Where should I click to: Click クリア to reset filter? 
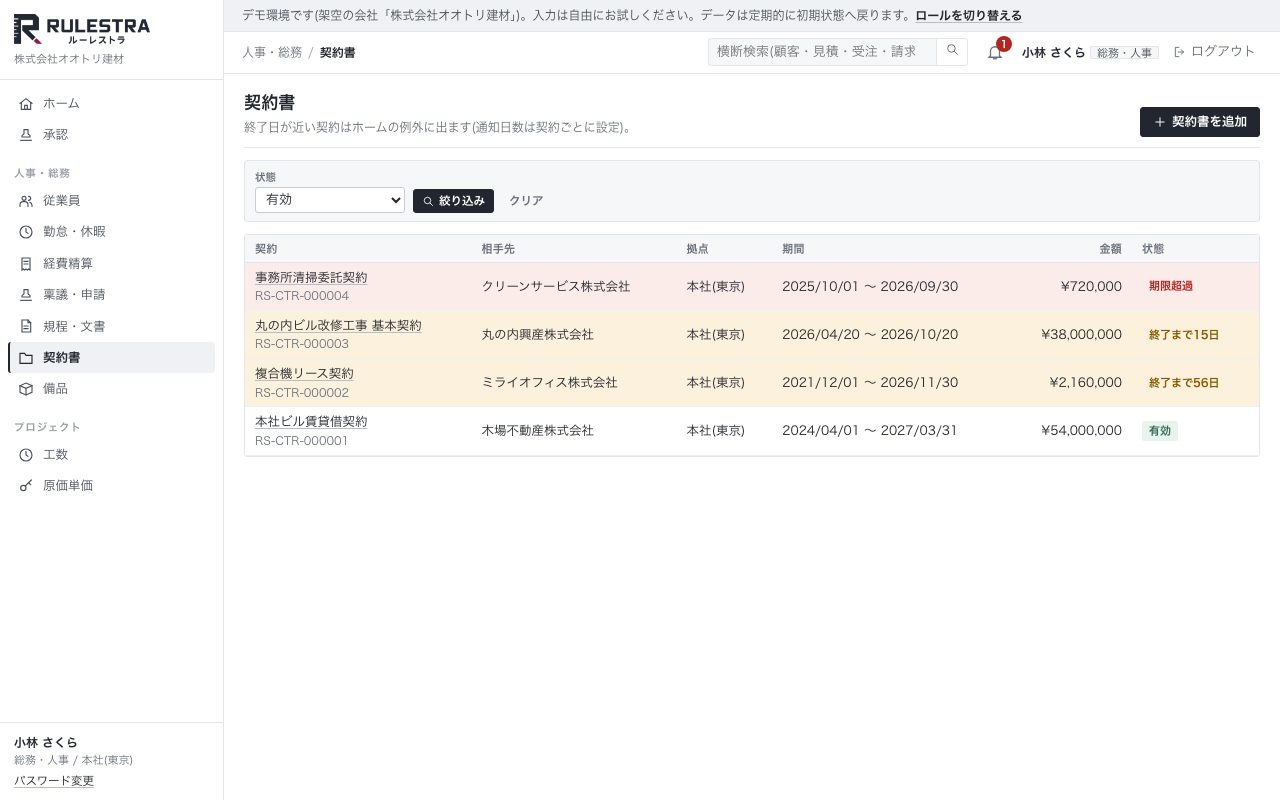pos(526,201)
